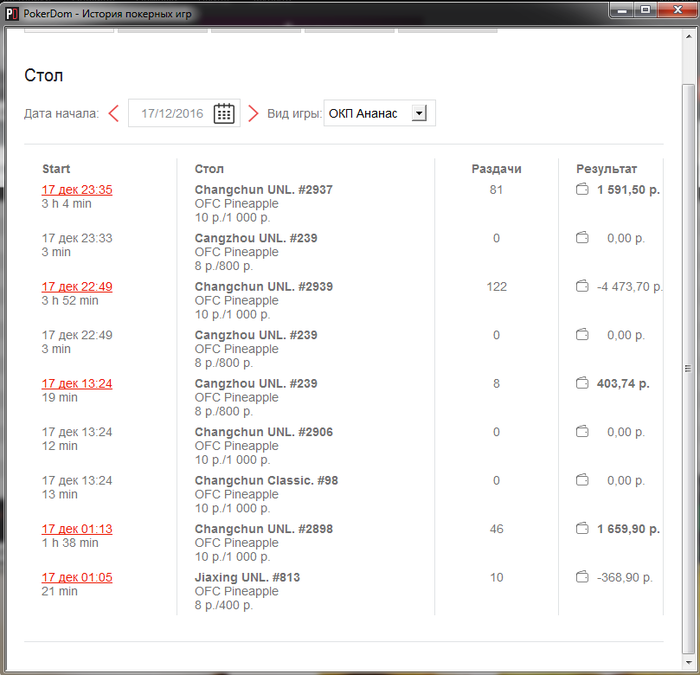Click wallet icon beside -4 473,70 р. result
The image size is (700, 675).
click(582, 286)
